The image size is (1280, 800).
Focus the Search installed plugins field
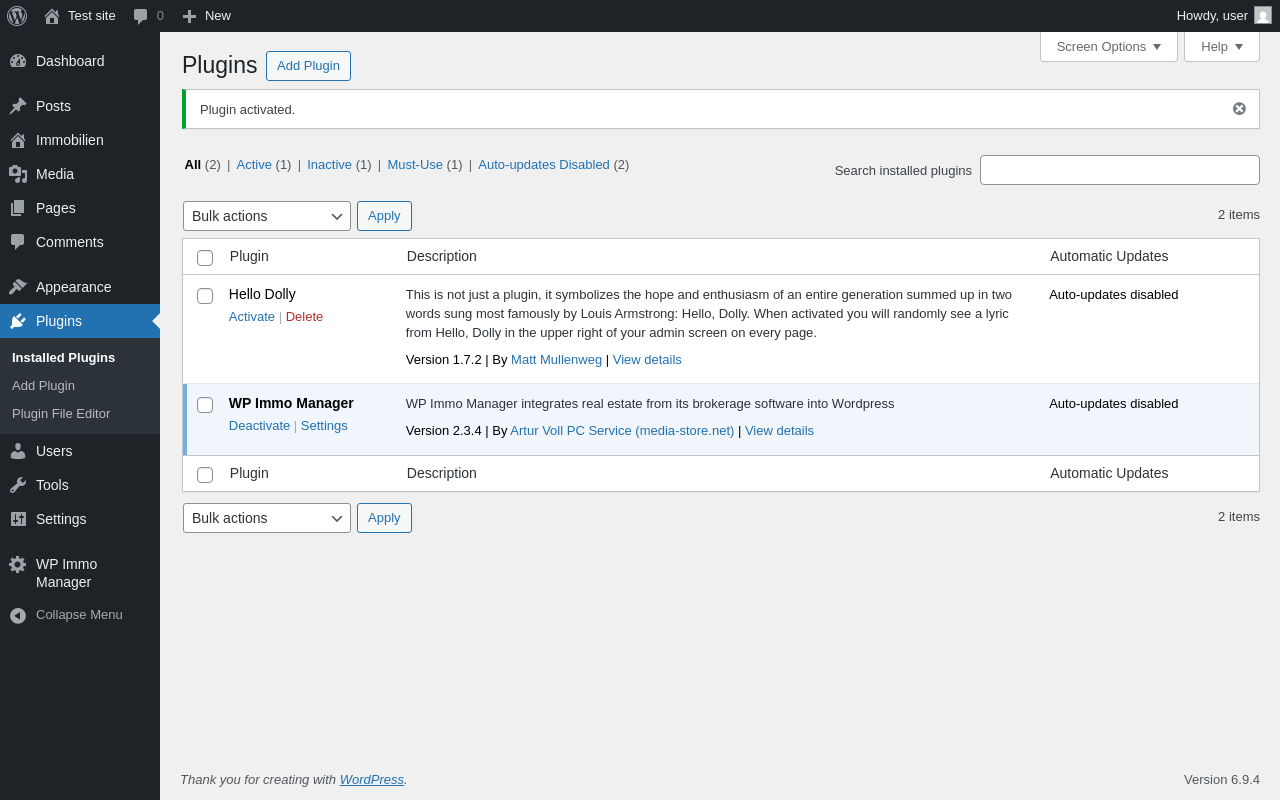click(1119, 170)
